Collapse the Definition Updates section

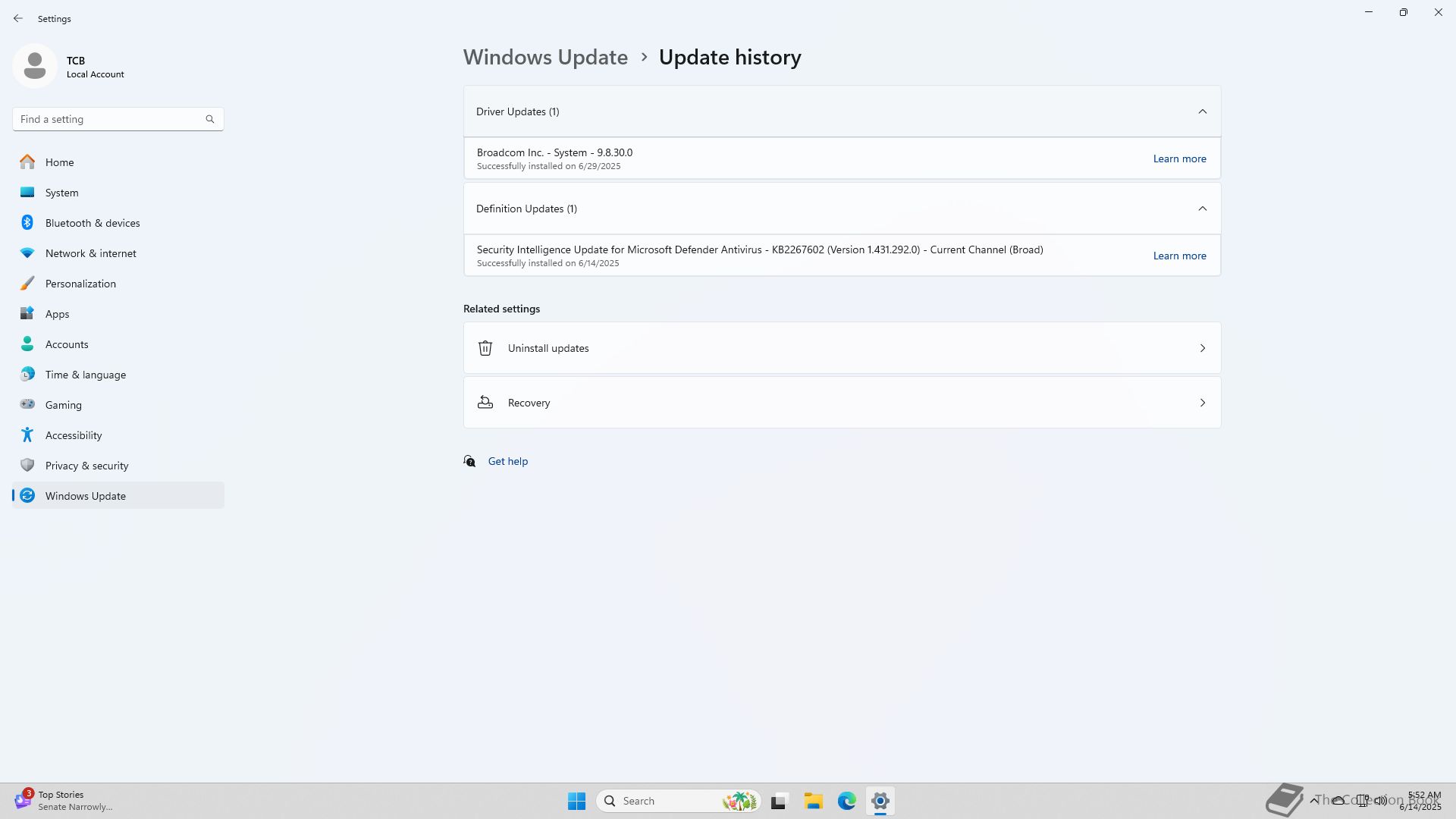tap(1202, 209)
